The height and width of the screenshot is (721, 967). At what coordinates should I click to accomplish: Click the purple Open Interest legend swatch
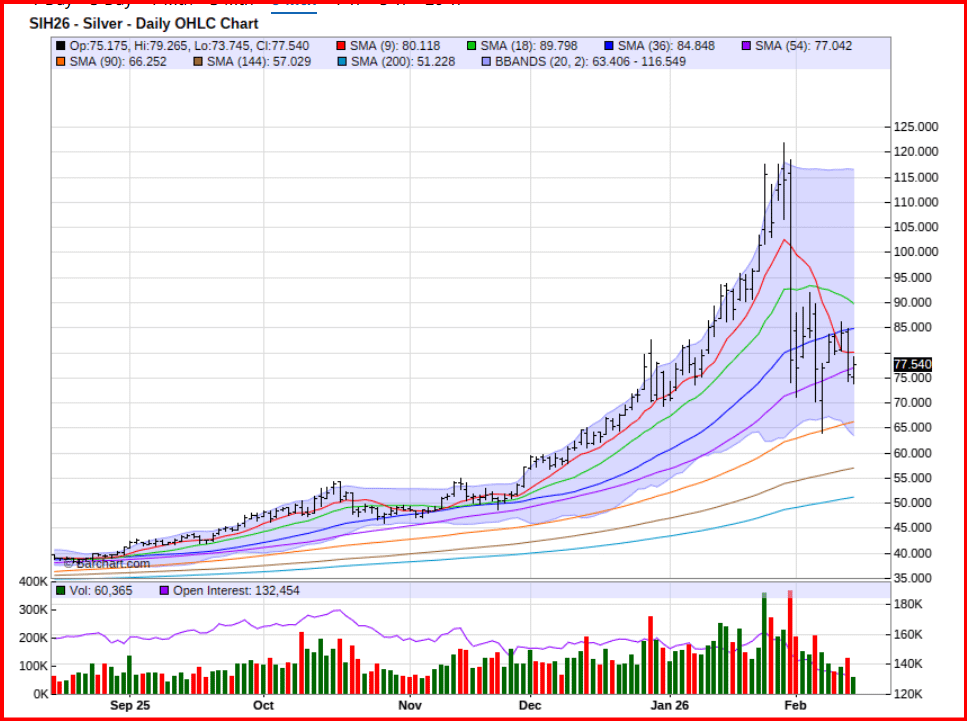click(164, 591)
